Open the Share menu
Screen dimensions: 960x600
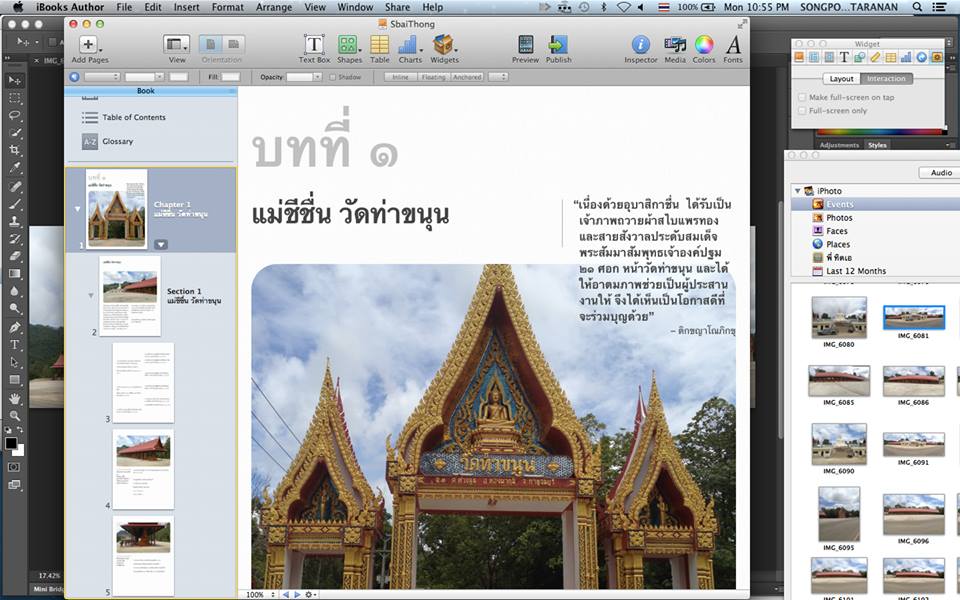[397, 7]
